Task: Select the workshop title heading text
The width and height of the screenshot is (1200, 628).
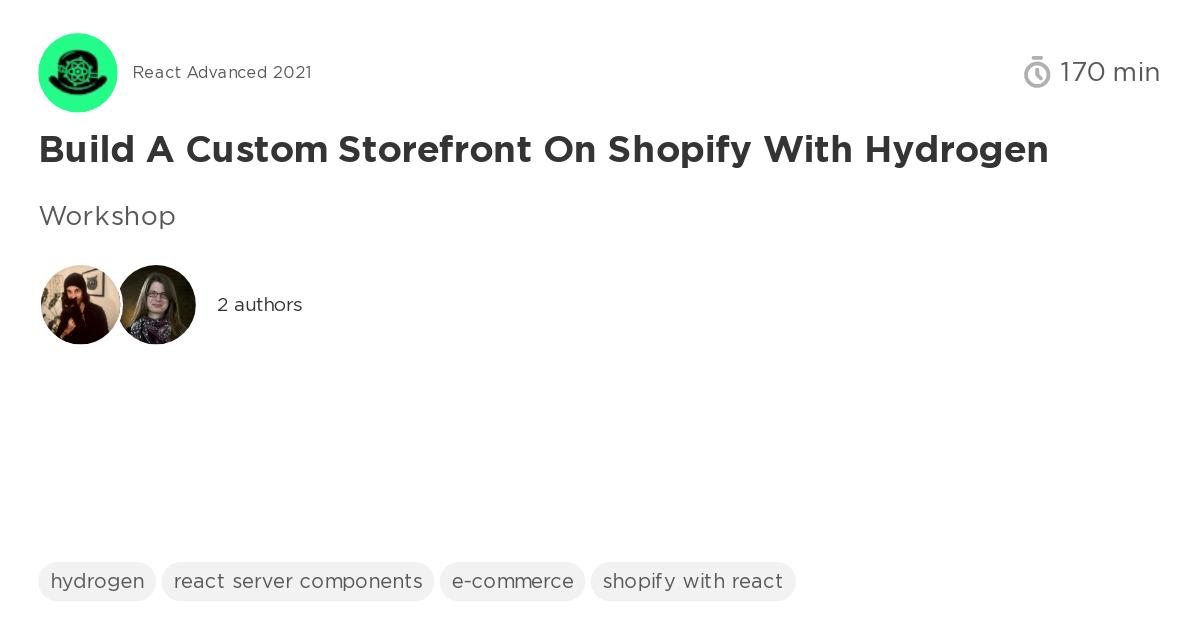Action: coord(543,150)
